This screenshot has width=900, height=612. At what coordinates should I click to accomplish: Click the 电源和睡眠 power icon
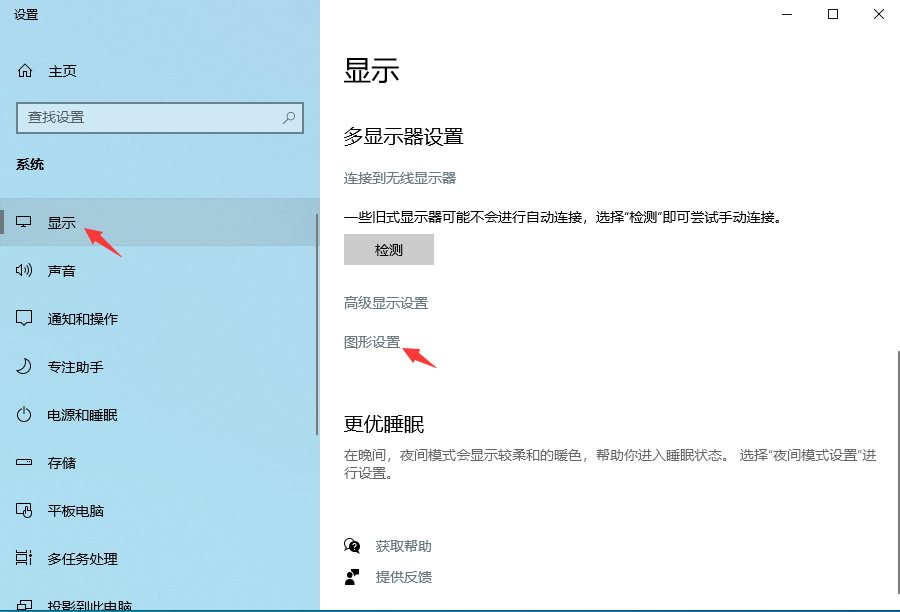coord(24,414)
